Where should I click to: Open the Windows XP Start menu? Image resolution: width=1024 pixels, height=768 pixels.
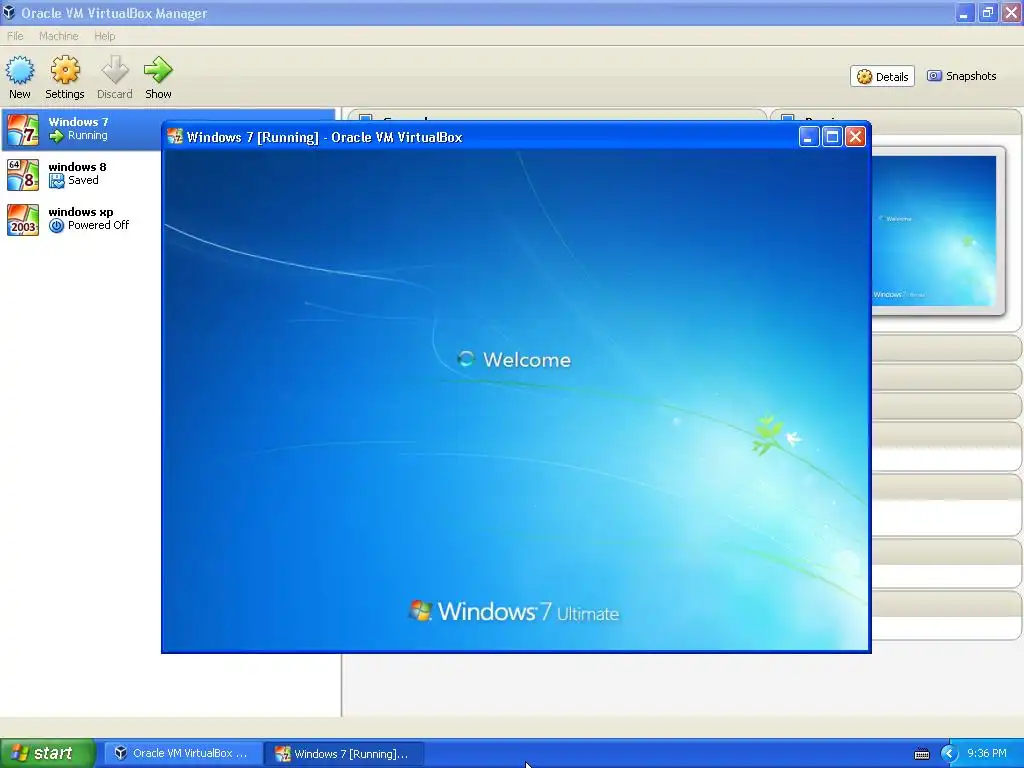tap(47, 754)
